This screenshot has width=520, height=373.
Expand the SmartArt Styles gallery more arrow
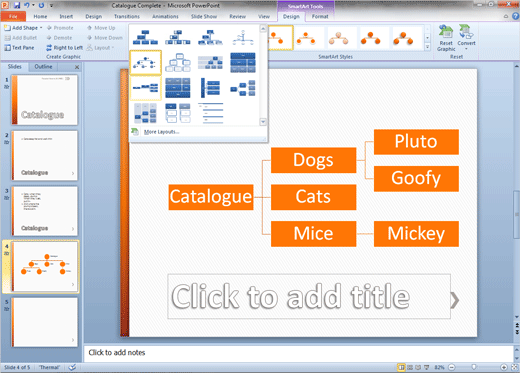427,47
